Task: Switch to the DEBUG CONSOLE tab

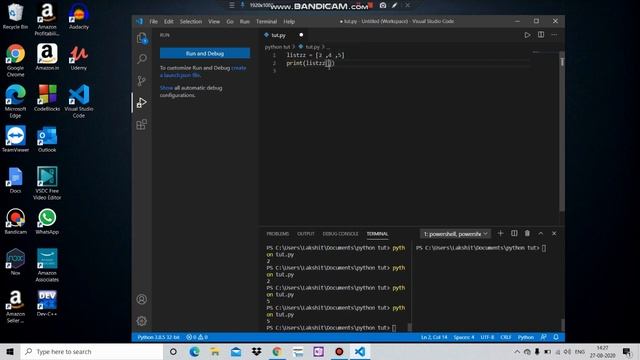Action: pyautogui.click(x=340, y=234)
